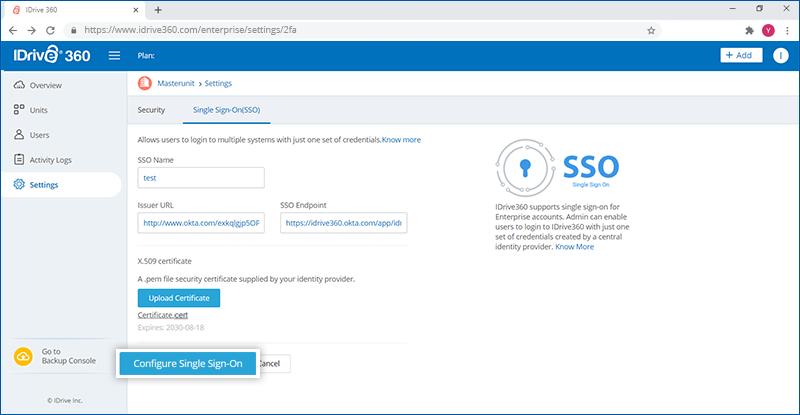Open a new browser tab
The height and width of the screenshot is (415, 800).
158,10
